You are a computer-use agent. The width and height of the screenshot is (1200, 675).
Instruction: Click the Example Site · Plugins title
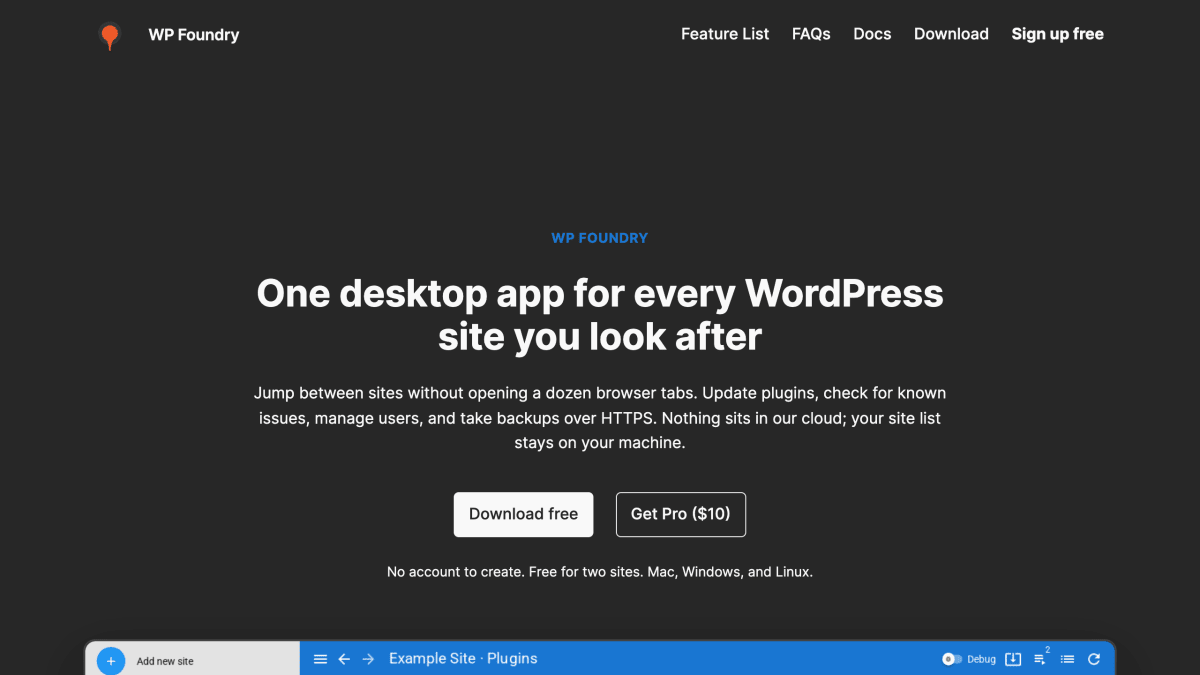click(x=463, y=658)
